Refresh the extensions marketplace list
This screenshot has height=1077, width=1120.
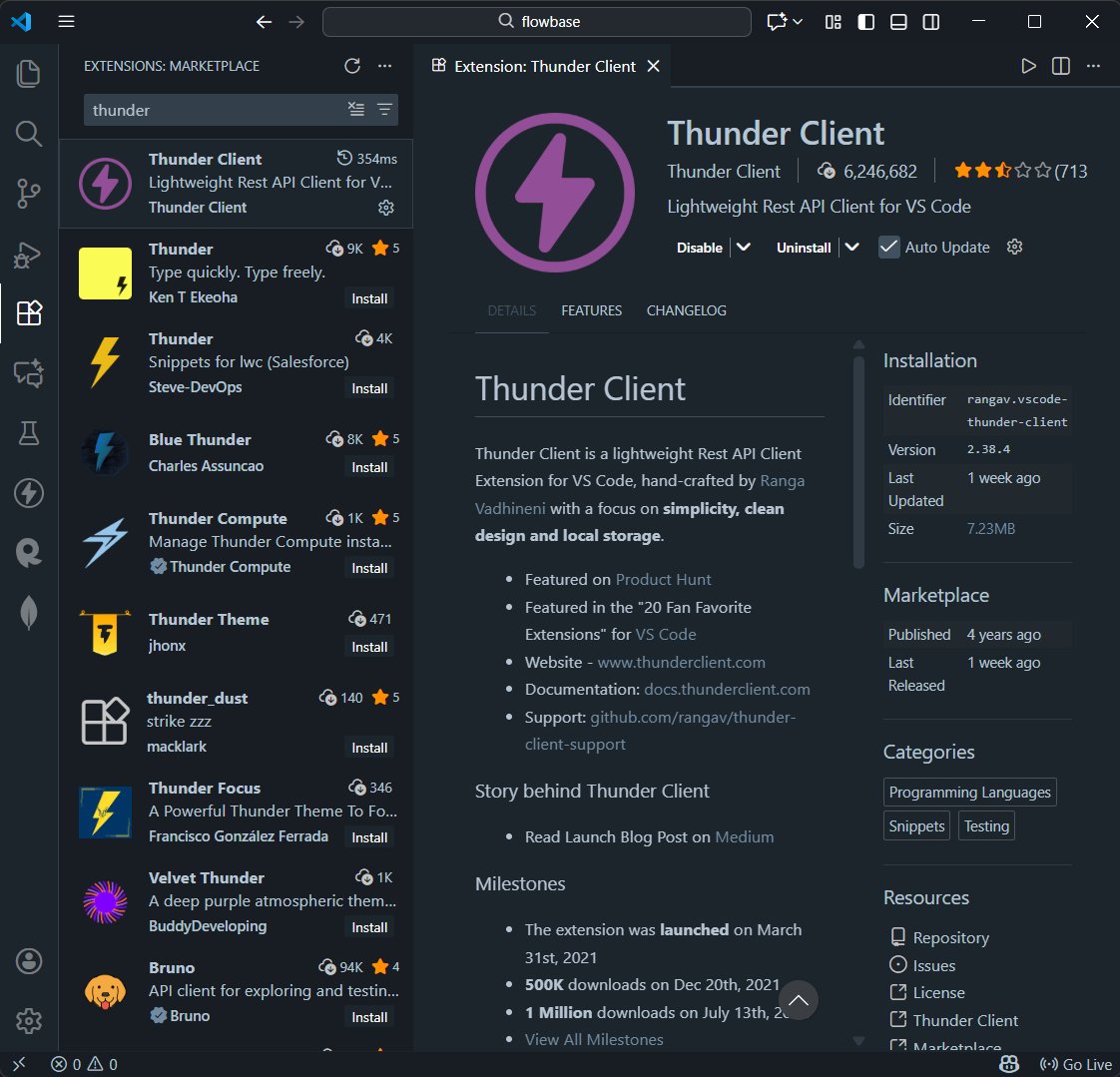[351, 65]
